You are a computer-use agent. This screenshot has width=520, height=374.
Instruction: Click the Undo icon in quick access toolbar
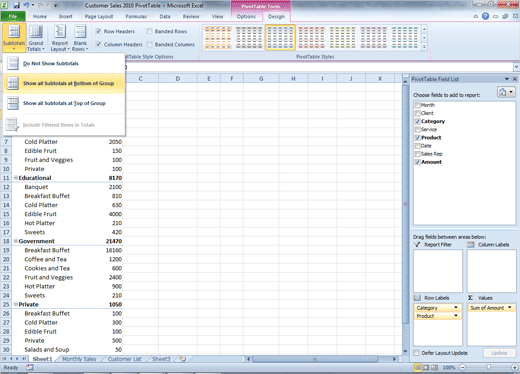(x=26, y=5)
